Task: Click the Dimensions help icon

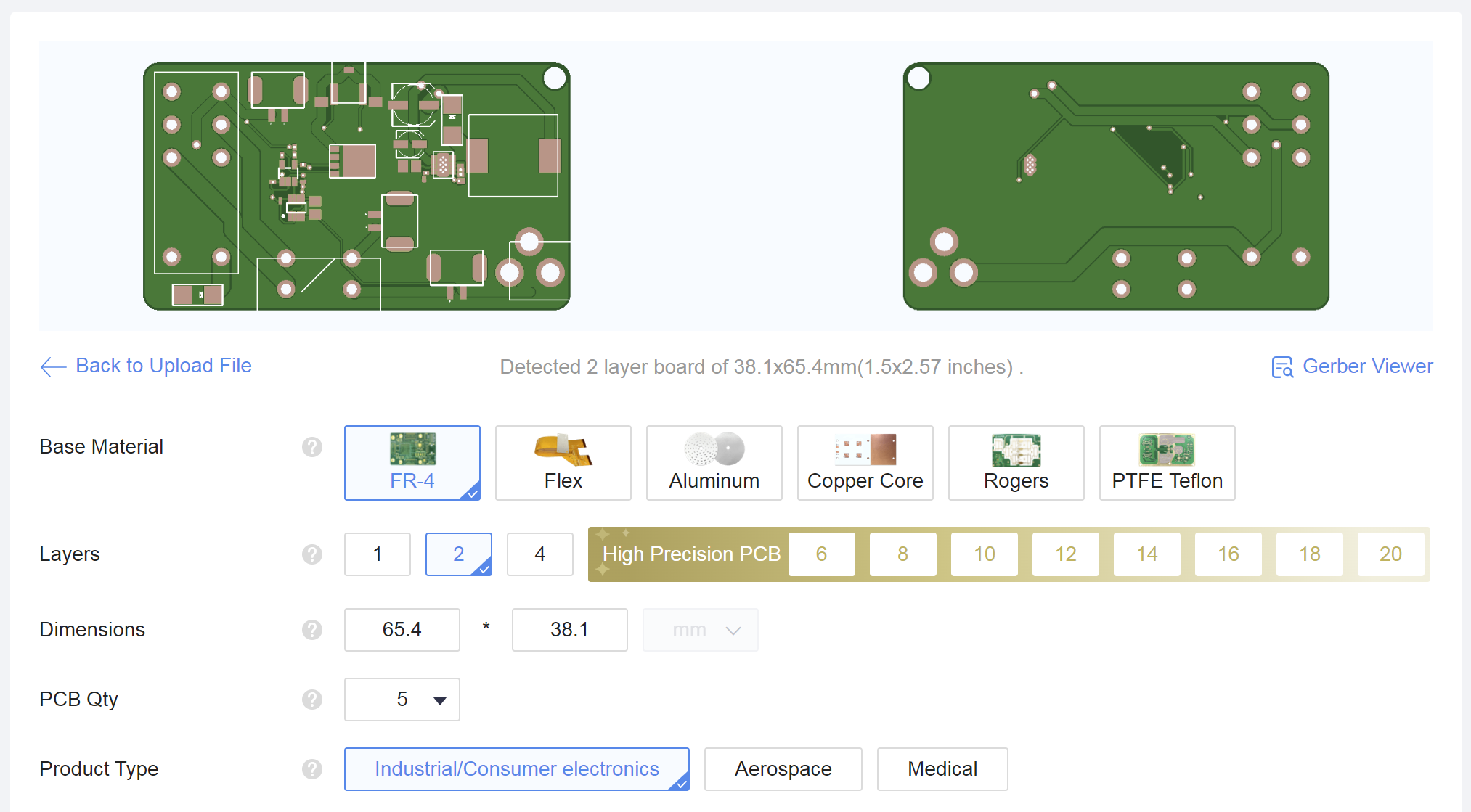Action: pyautogui.click(x=312, y=630)
